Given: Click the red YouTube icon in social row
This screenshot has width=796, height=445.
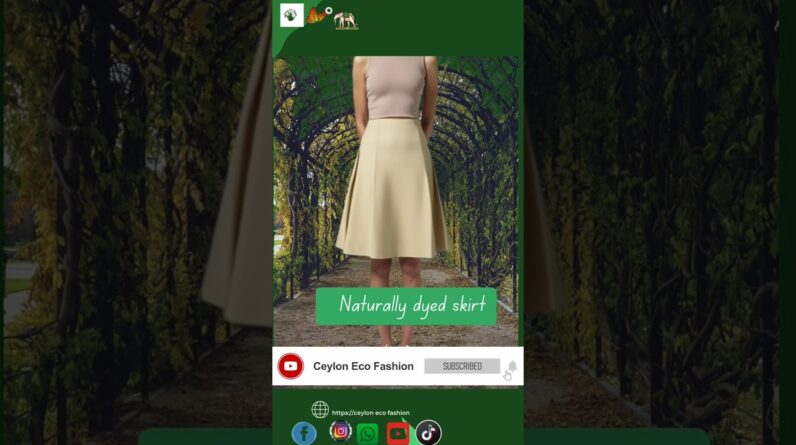Looking at the screenshot, I should pos(397,434).
